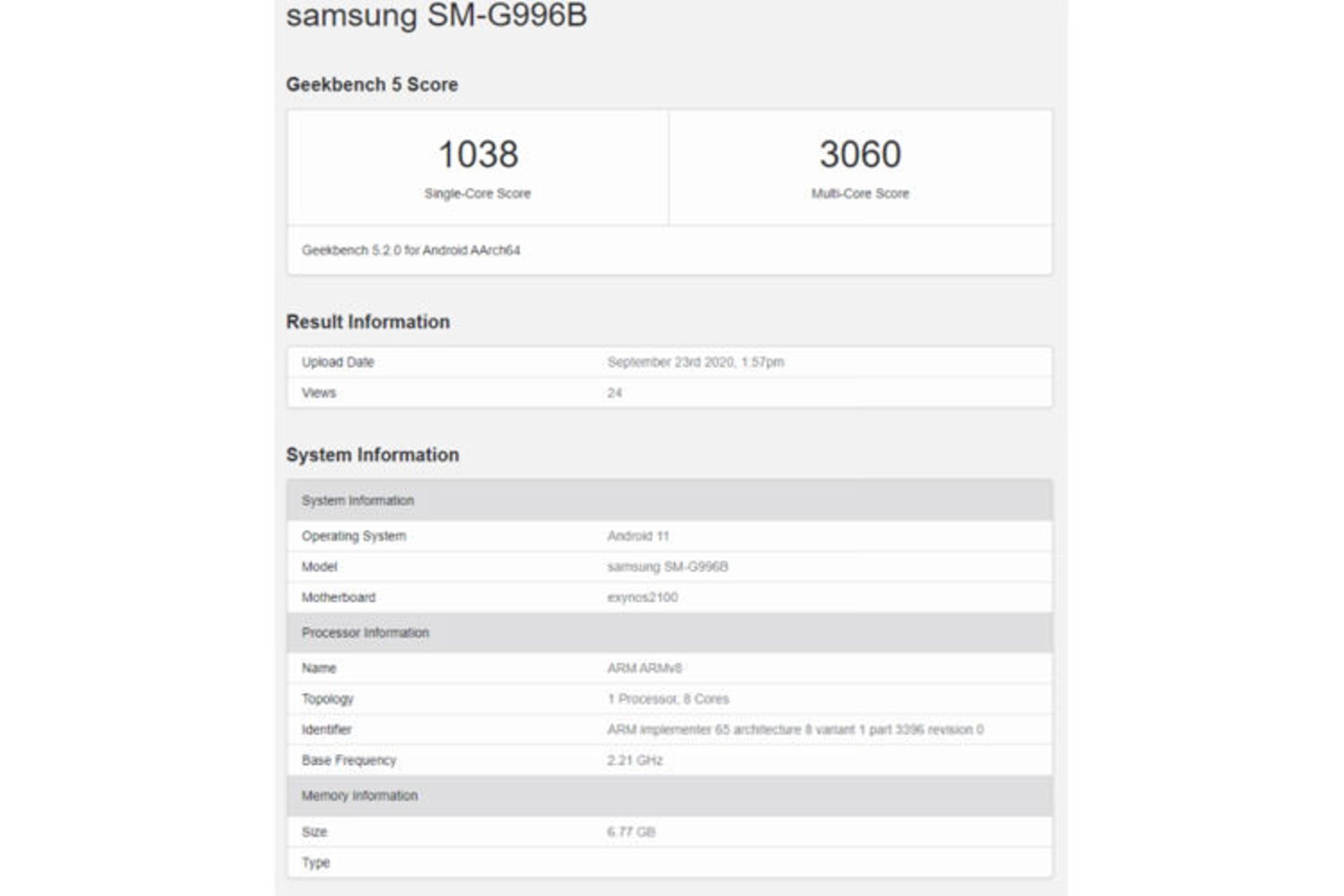This screenshot has width=1344, height=896.
Task: Click the Single-Core Score label
Action: [477, 194]
